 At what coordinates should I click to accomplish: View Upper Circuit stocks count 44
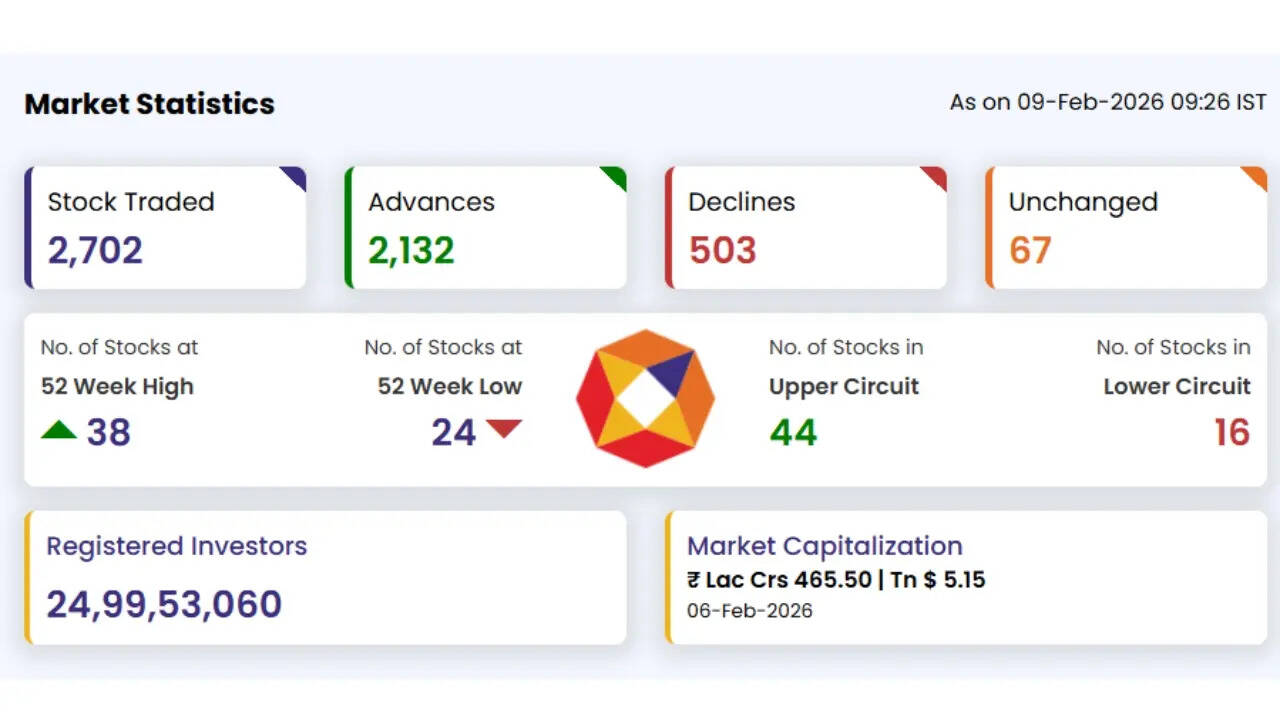(x=793, y=432)
